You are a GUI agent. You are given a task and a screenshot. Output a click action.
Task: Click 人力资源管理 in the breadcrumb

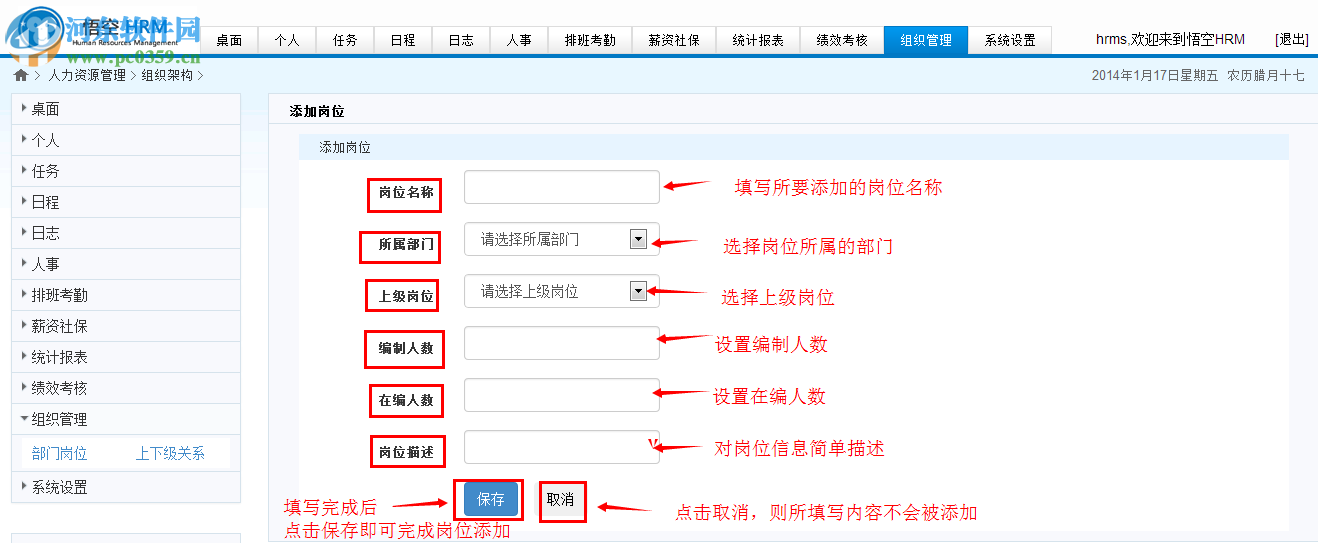pos(87,75)
